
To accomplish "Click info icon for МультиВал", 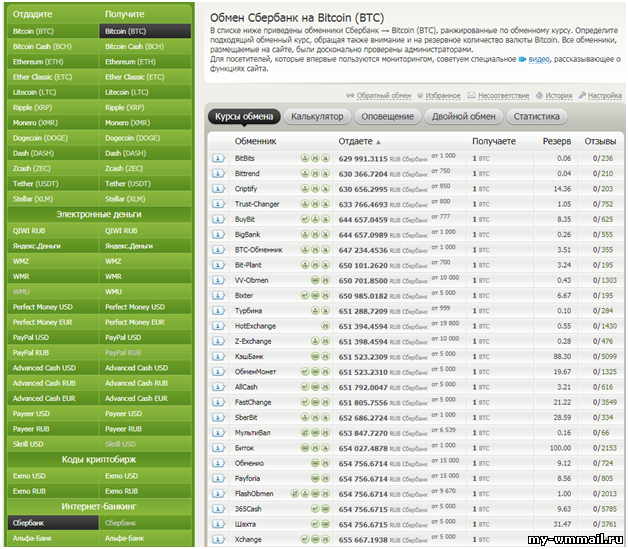I will tap(218, 432).
